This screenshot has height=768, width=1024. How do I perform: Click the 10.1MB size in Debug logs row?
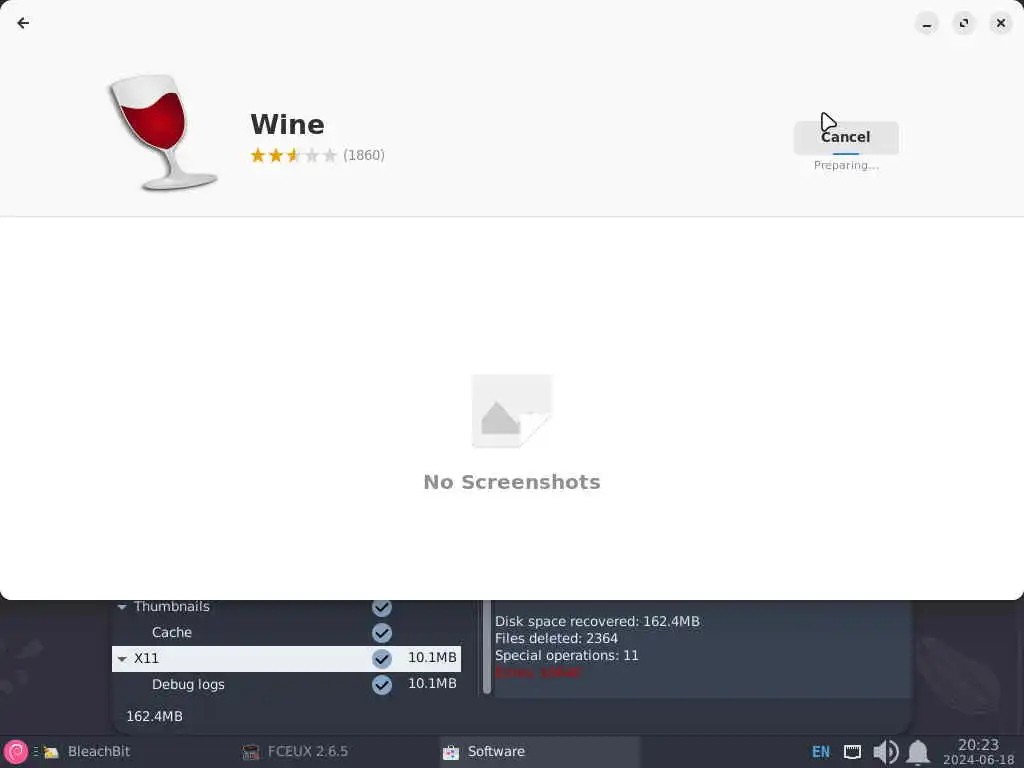432,684
